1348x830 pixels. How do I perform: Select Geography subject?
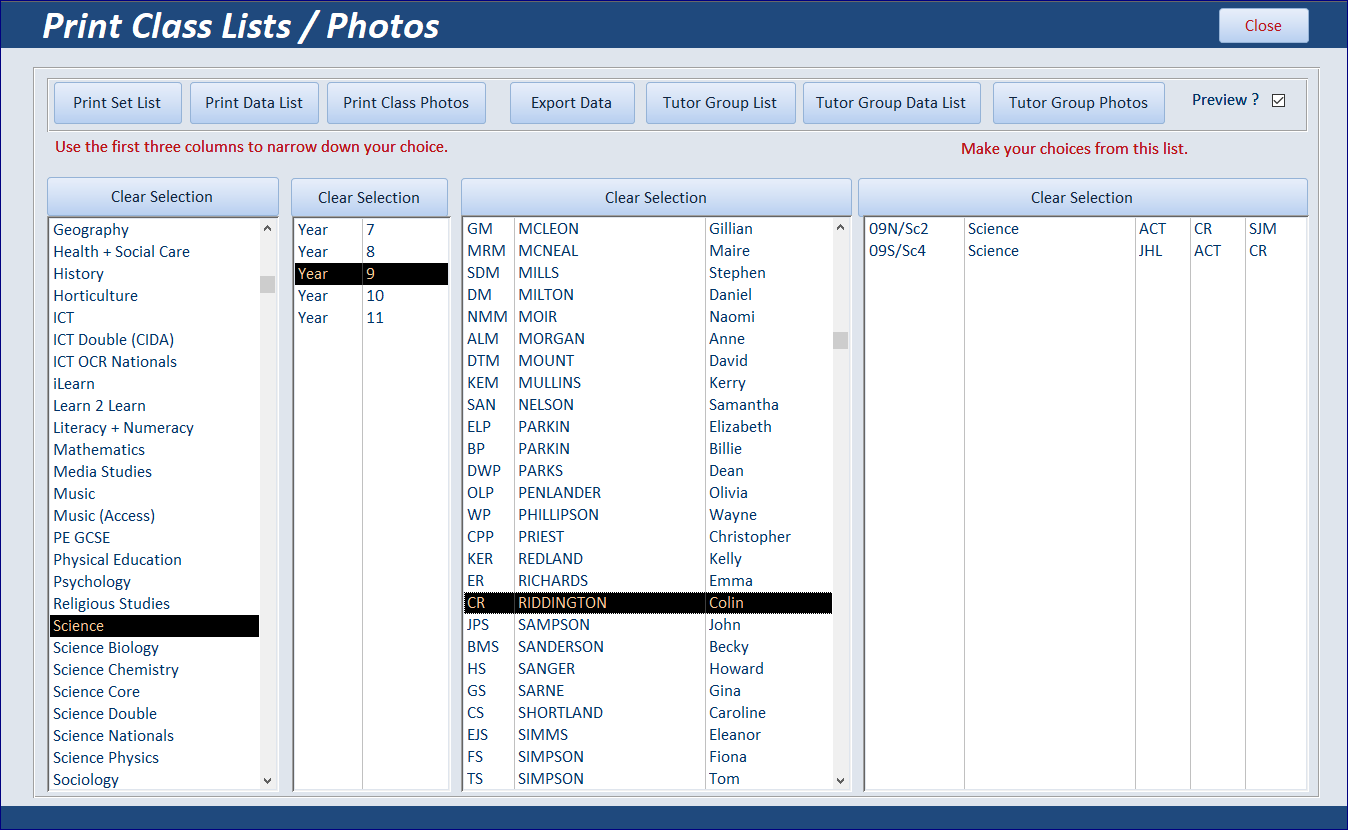[x=155, y=230]
